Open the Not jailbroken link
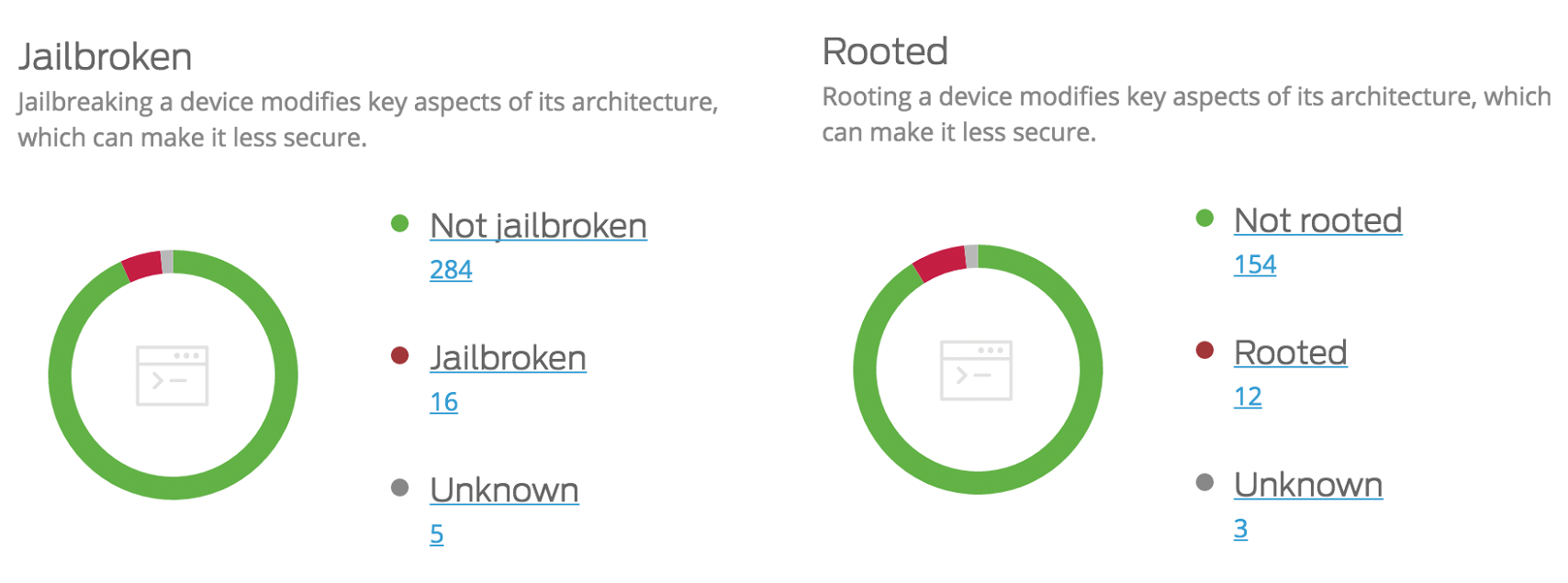Viewport: 1568px width, 583px height. click(538, 226)
